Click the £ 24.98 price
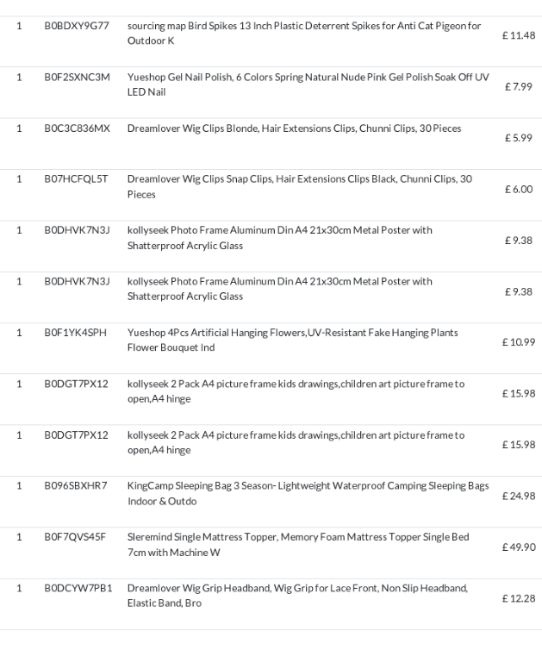 pos(518,496)
